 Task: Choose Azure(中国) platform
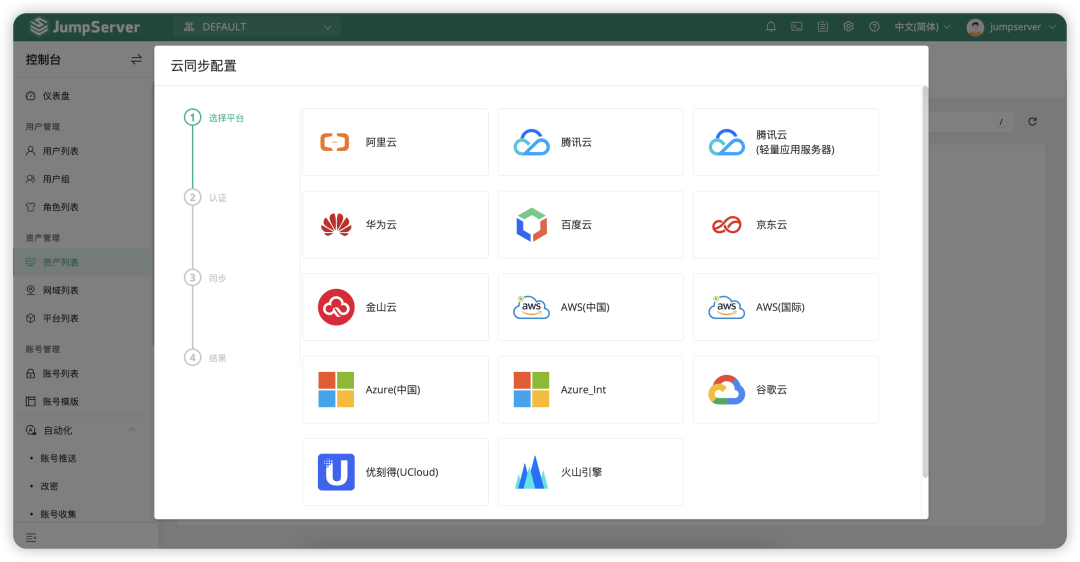(x=395, y=390)
